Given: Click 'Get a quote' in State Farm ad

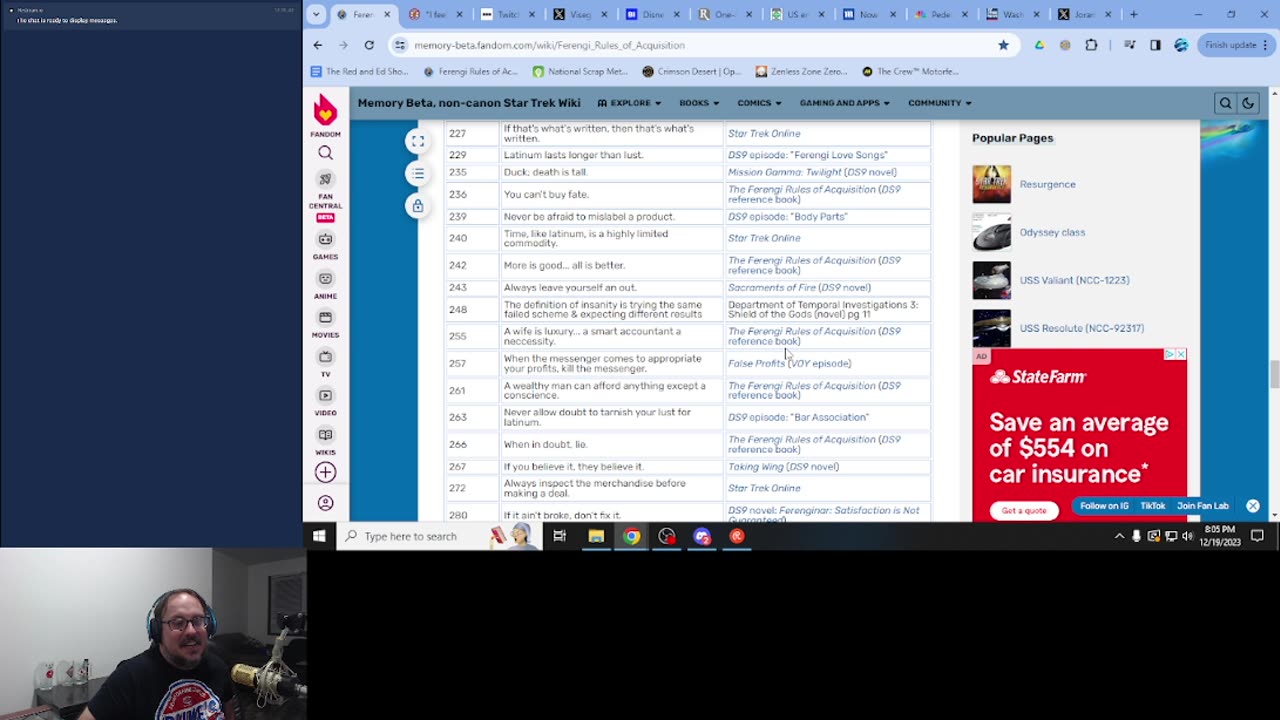Looking at the screenshot, I should 1024,510.
